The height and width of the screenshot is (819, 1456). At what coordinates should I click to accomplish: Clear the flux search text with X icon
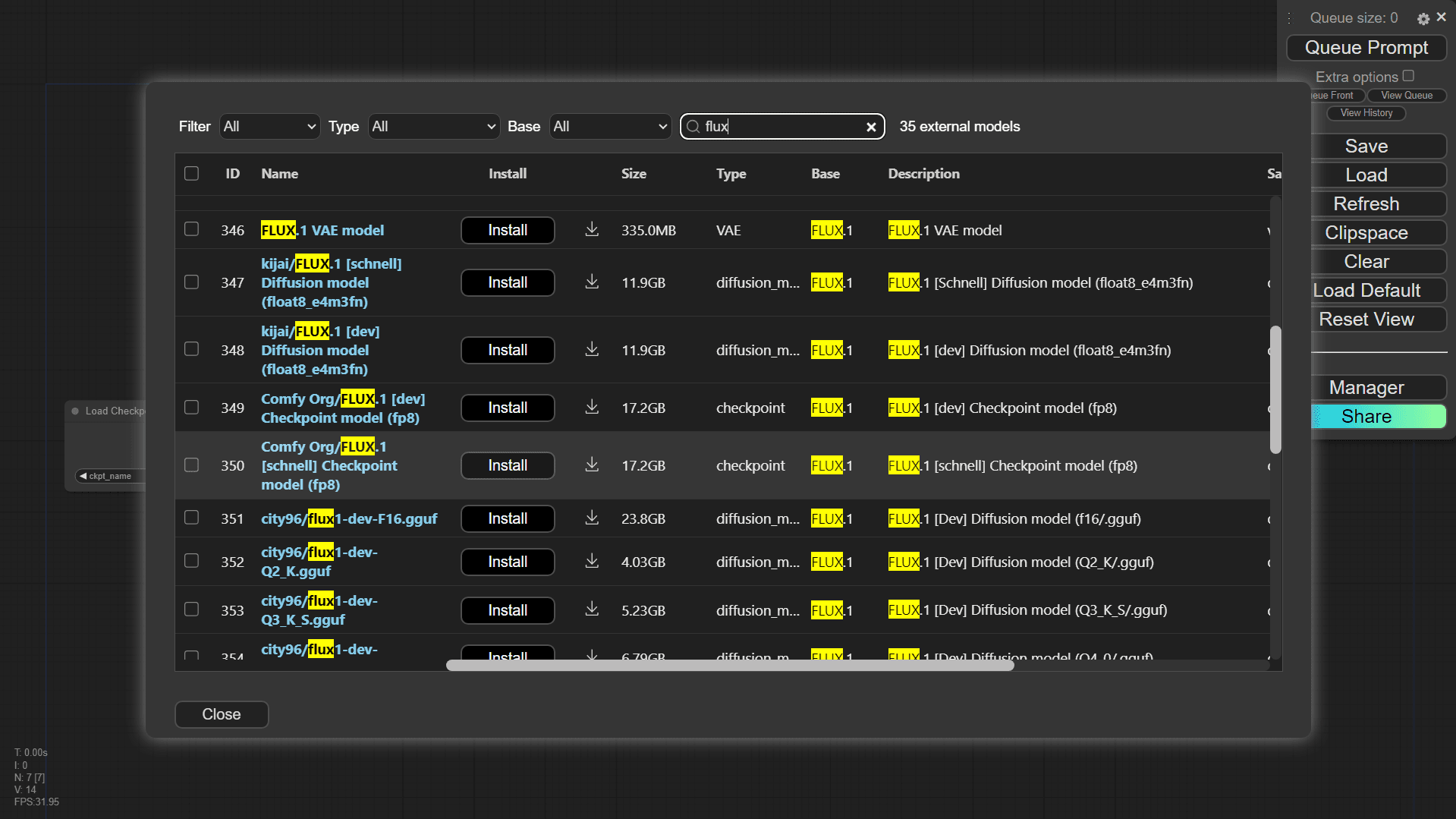click(x=871, y=127)
